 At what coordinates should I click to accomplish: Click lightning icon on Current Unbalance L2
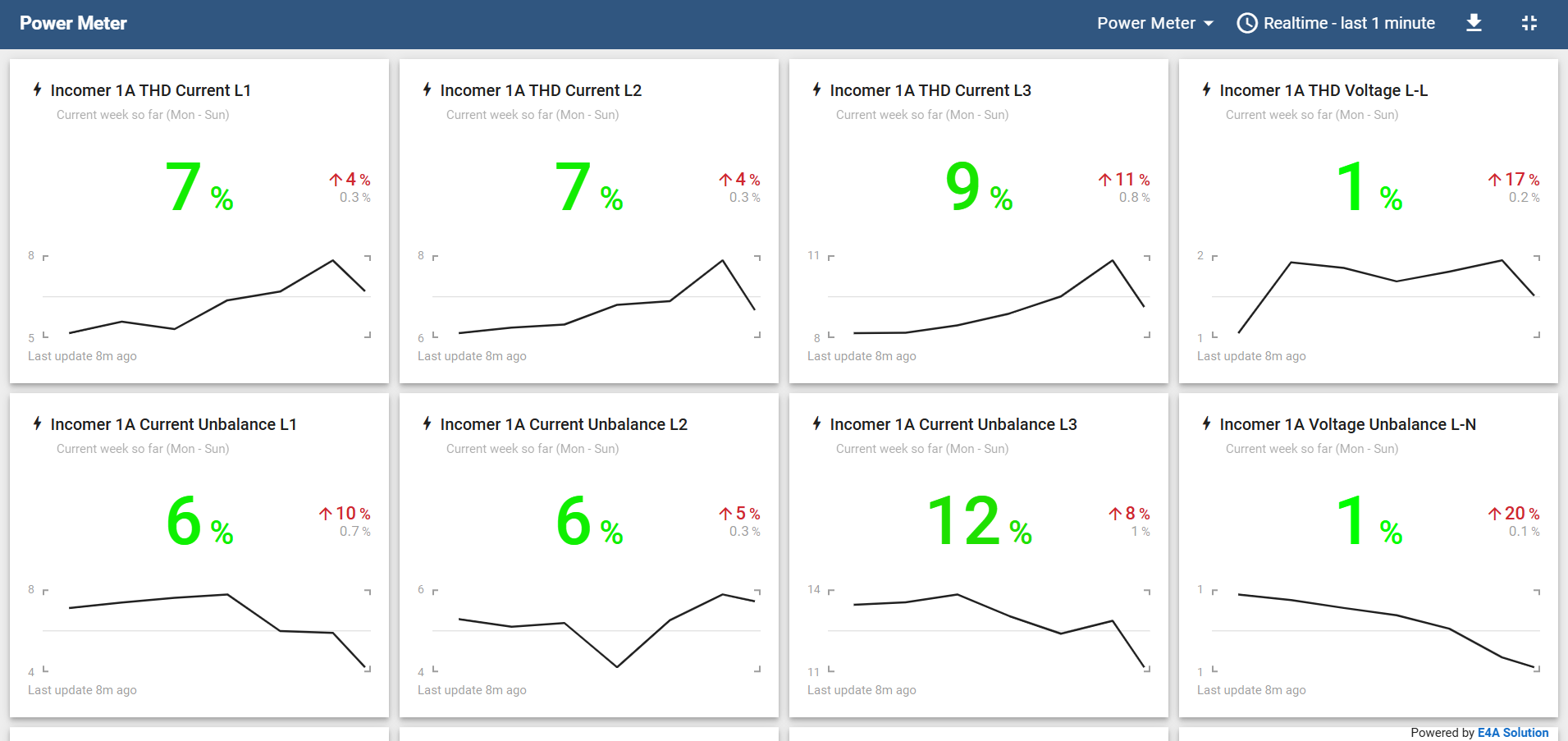427,423
